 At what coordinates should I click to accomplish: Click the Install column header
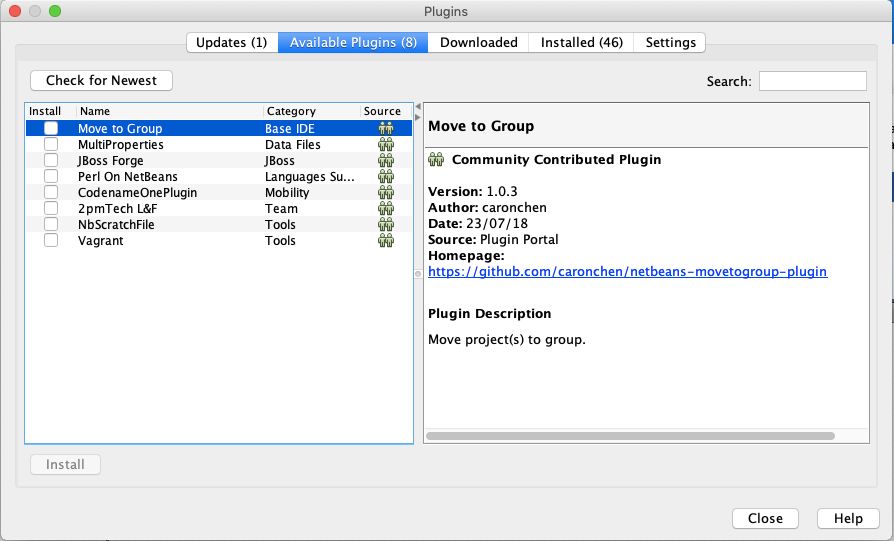click(51, 111)
